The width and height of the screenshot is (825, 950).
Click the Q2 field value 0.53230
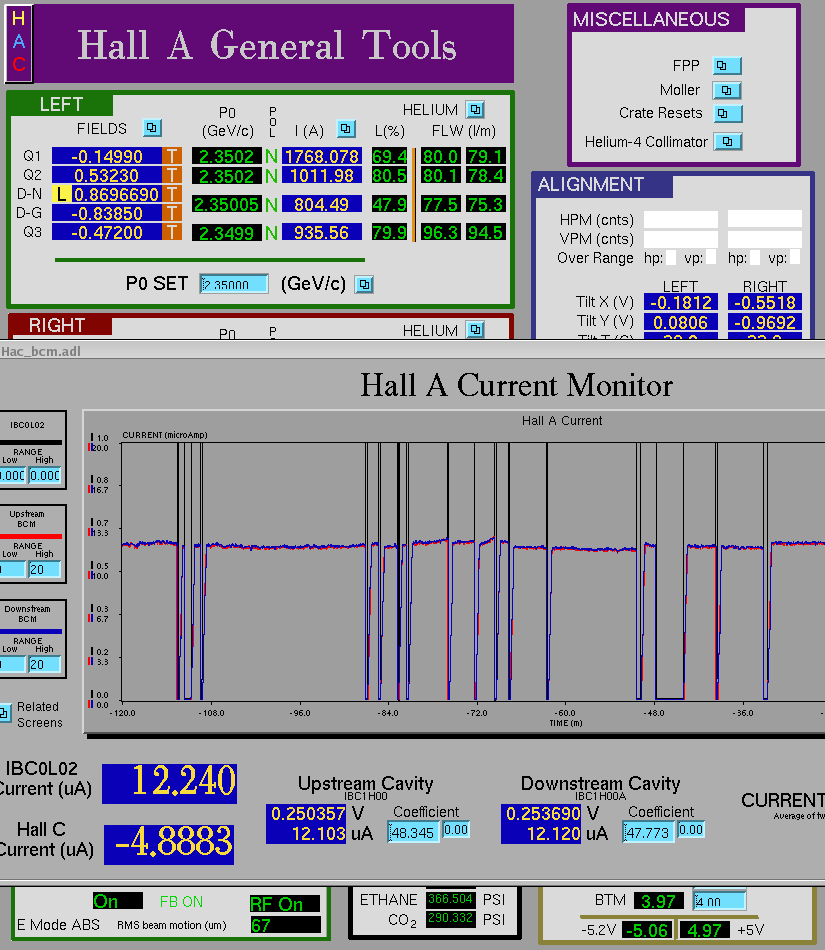(x=107, y=176)
